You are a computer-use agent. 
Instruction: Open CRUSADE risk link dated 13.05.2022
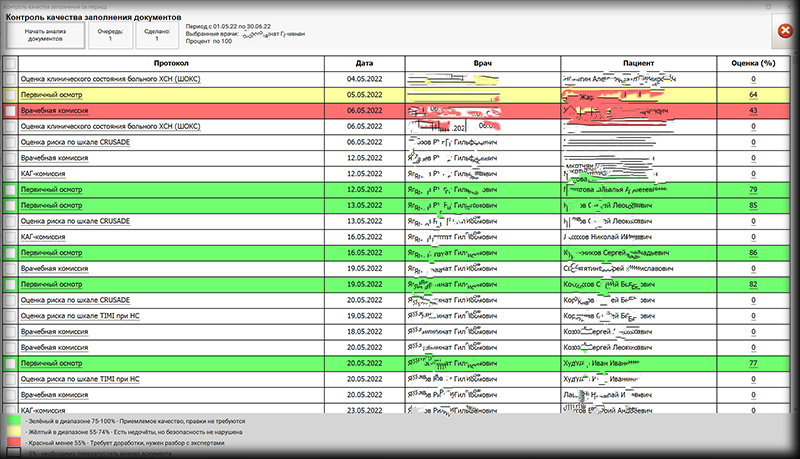(x=75, y=221)
